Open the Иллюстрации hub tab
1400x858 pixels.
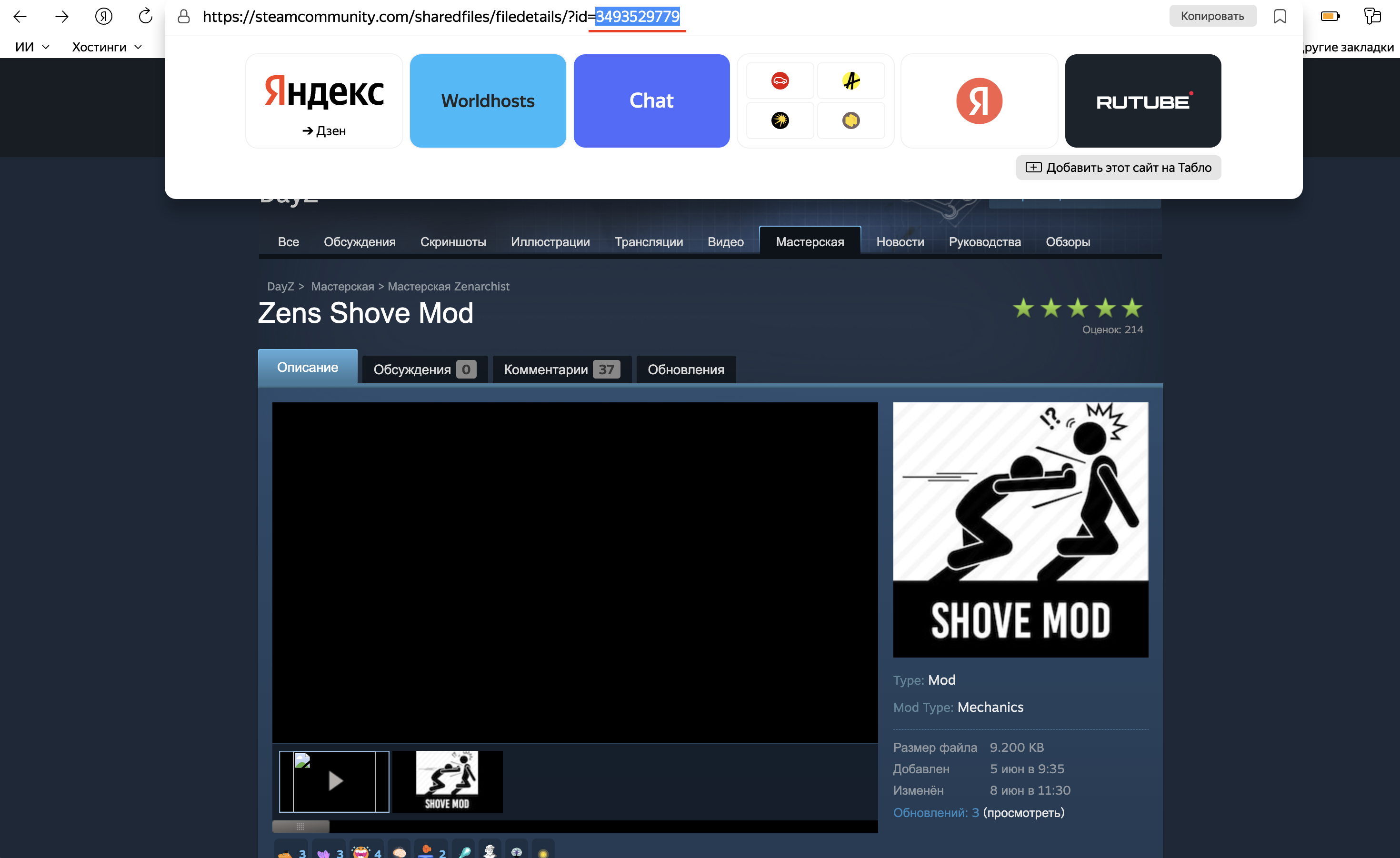coord(550,241)
